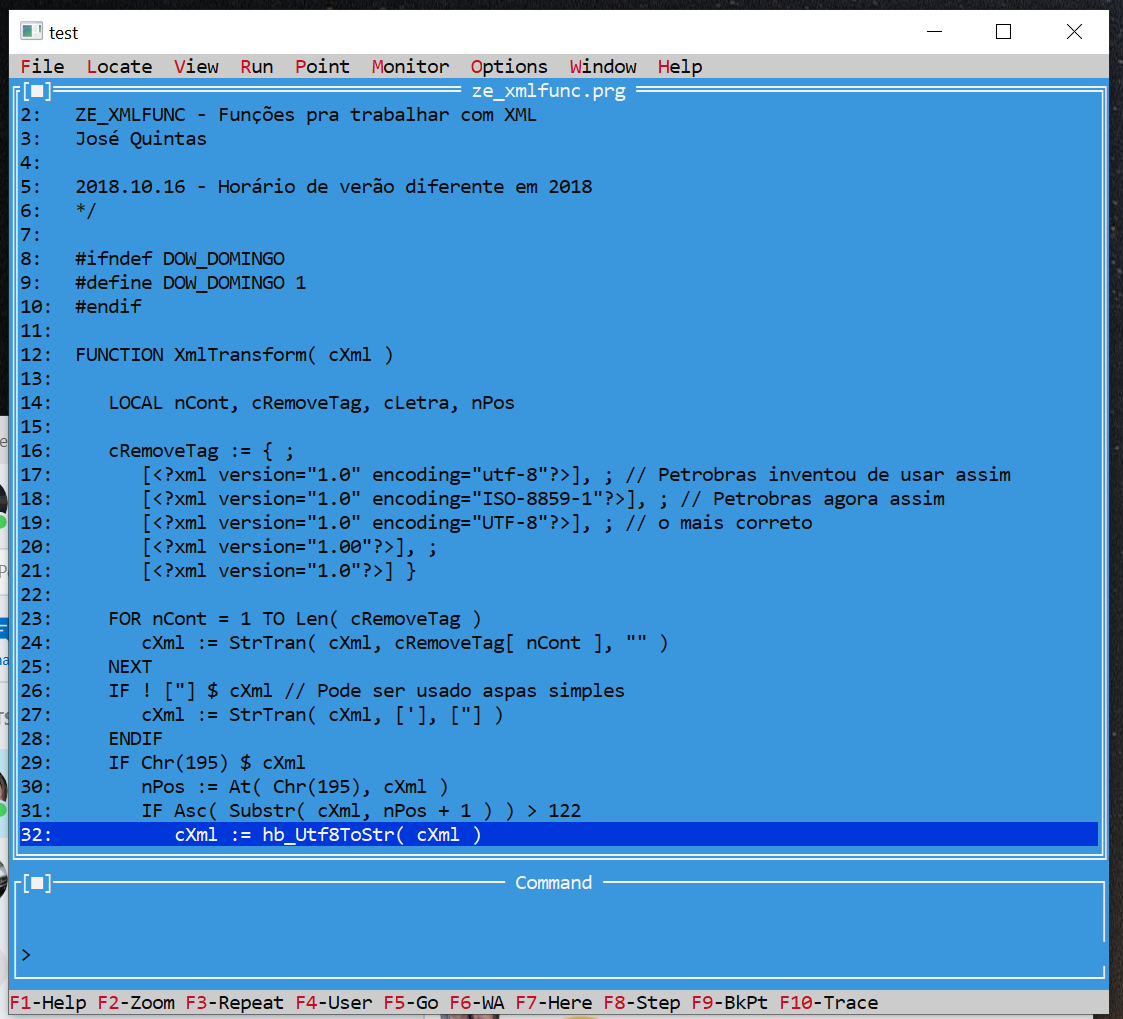Click the test app title icon

(31, 32)
